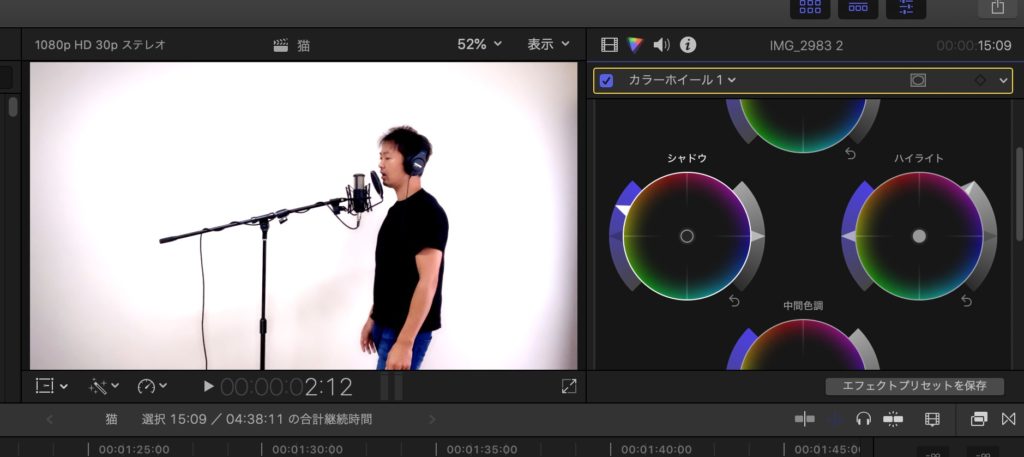Click the left sidebar scrollbar handle
The height and width of the screenshot is (457, 1024).
(x=13, y=106)
